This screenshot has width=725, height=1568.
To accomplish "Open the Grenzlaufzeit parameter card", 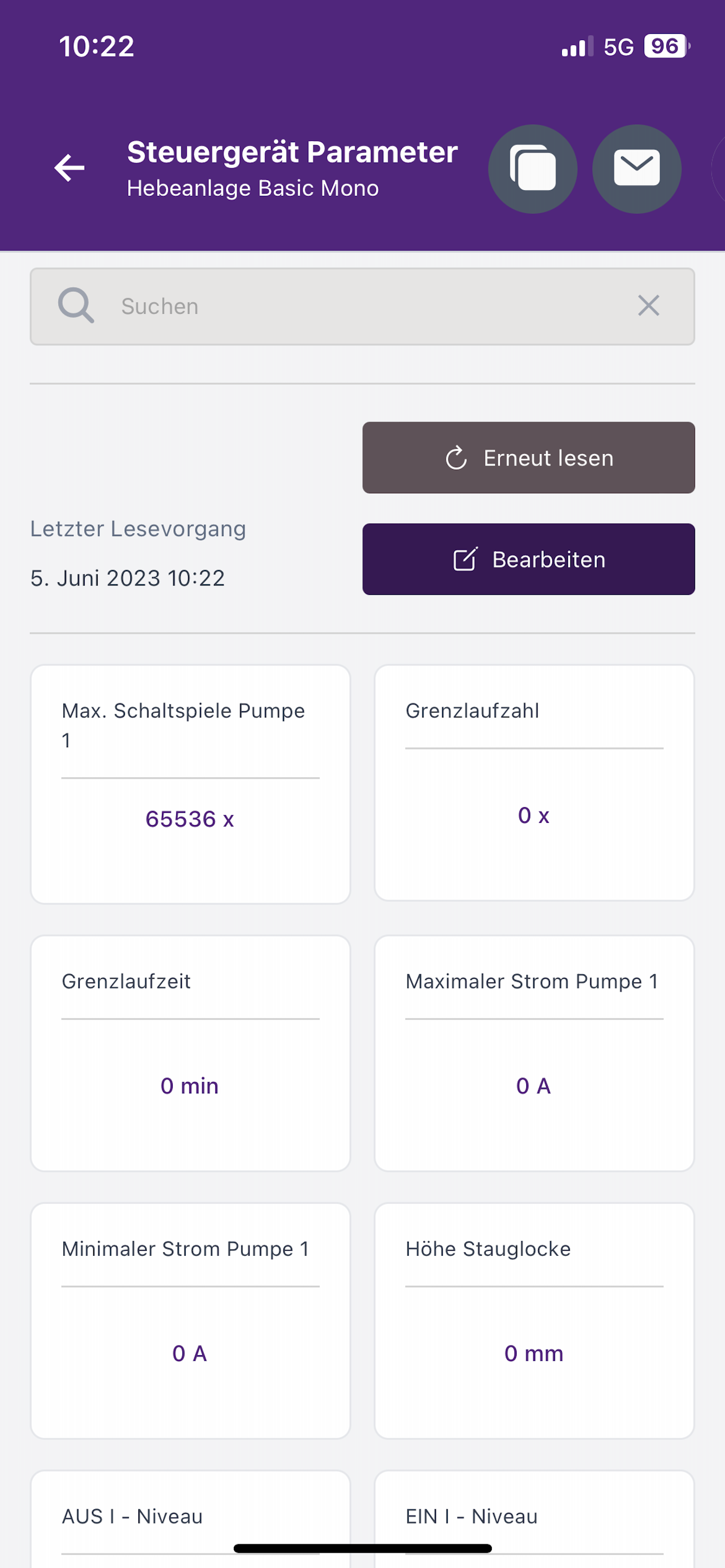I will pyautogui.click(x=190, y=1053).
